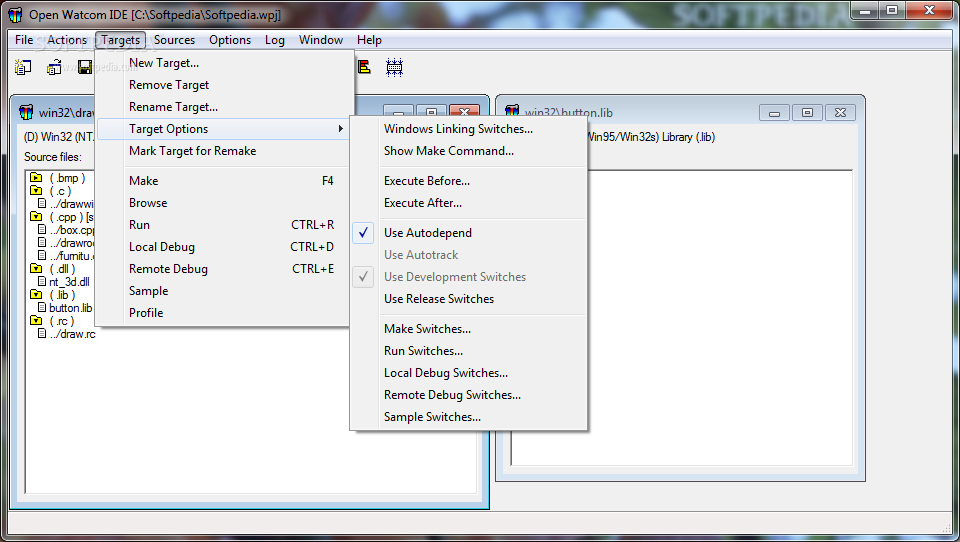
Task: Click the Save Project floppy icon
Action: tap(85, 67)
